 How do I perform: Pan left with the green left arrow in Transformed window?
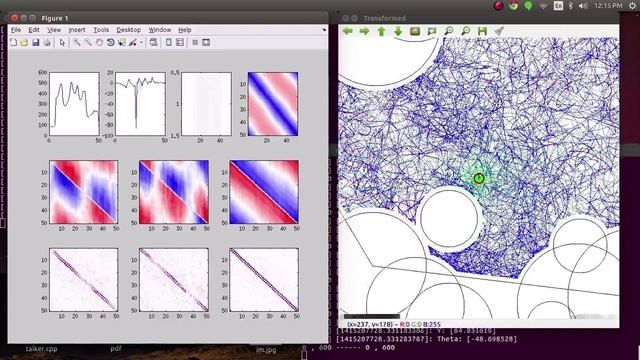coord(348,31)
